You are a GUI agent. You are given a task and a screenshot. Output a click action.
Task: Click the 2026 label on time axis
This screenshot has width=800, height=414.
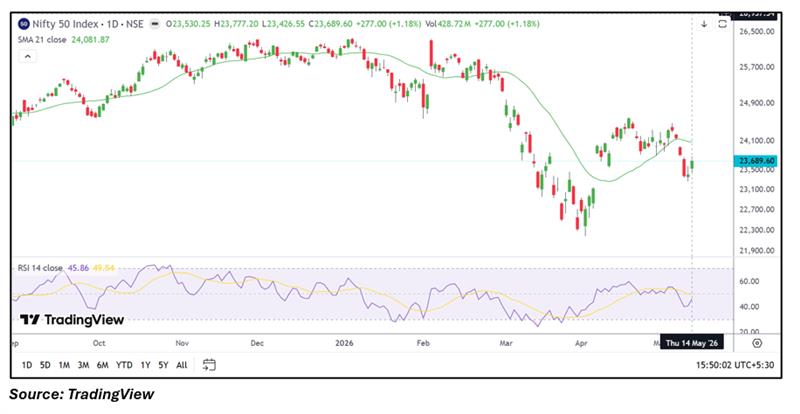tap(344, 343)
